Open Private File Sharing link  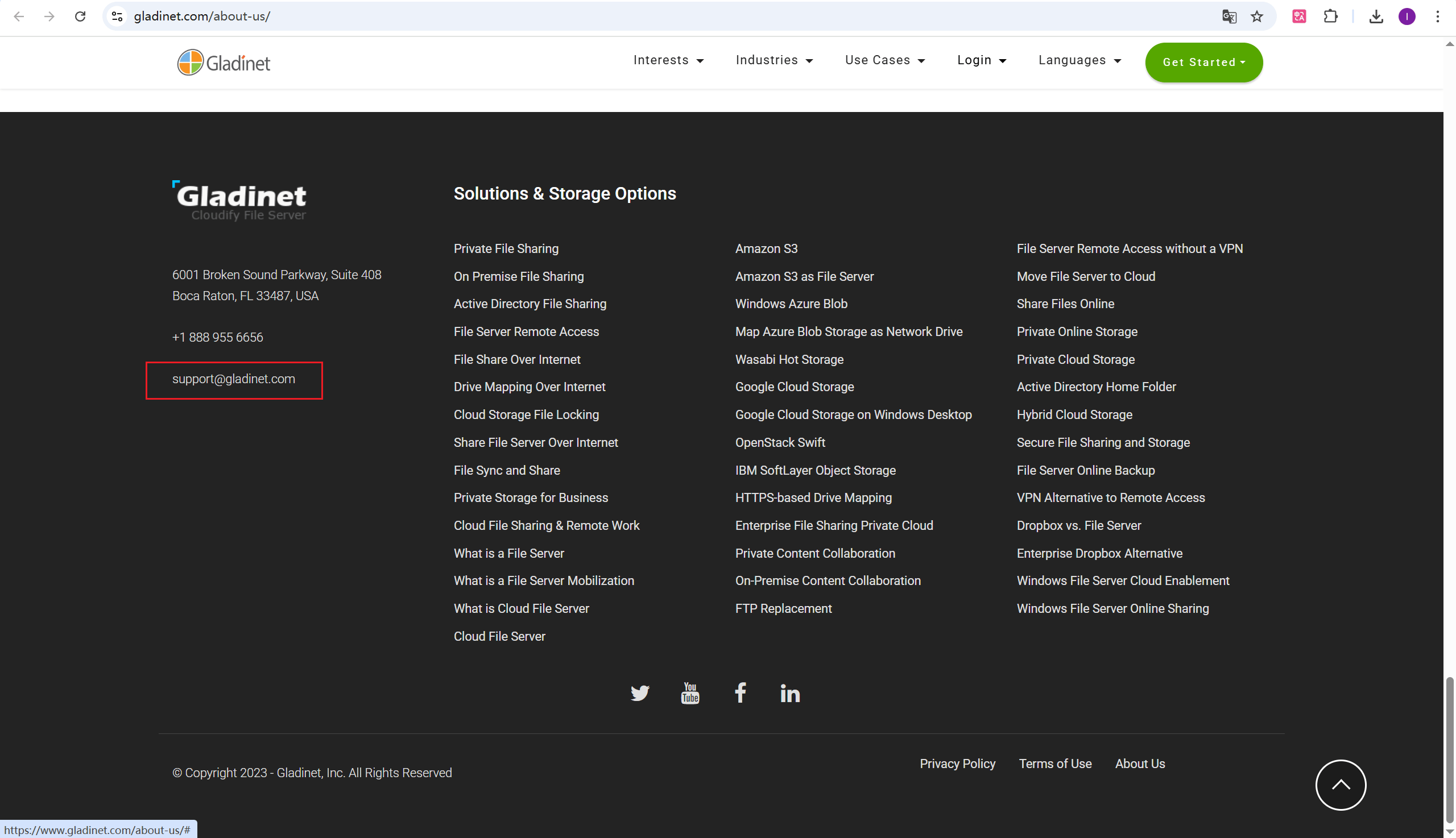point(506,248)
